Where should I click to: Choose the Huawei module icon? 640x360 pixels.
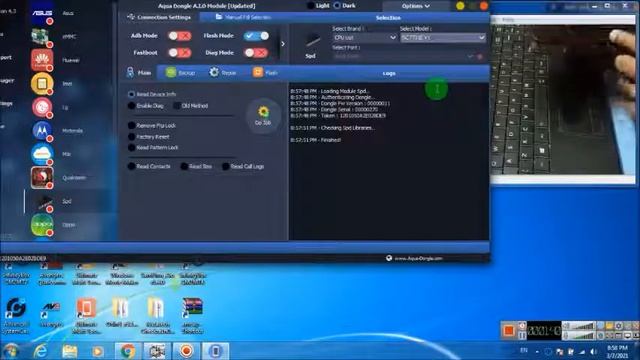[42, 60]
